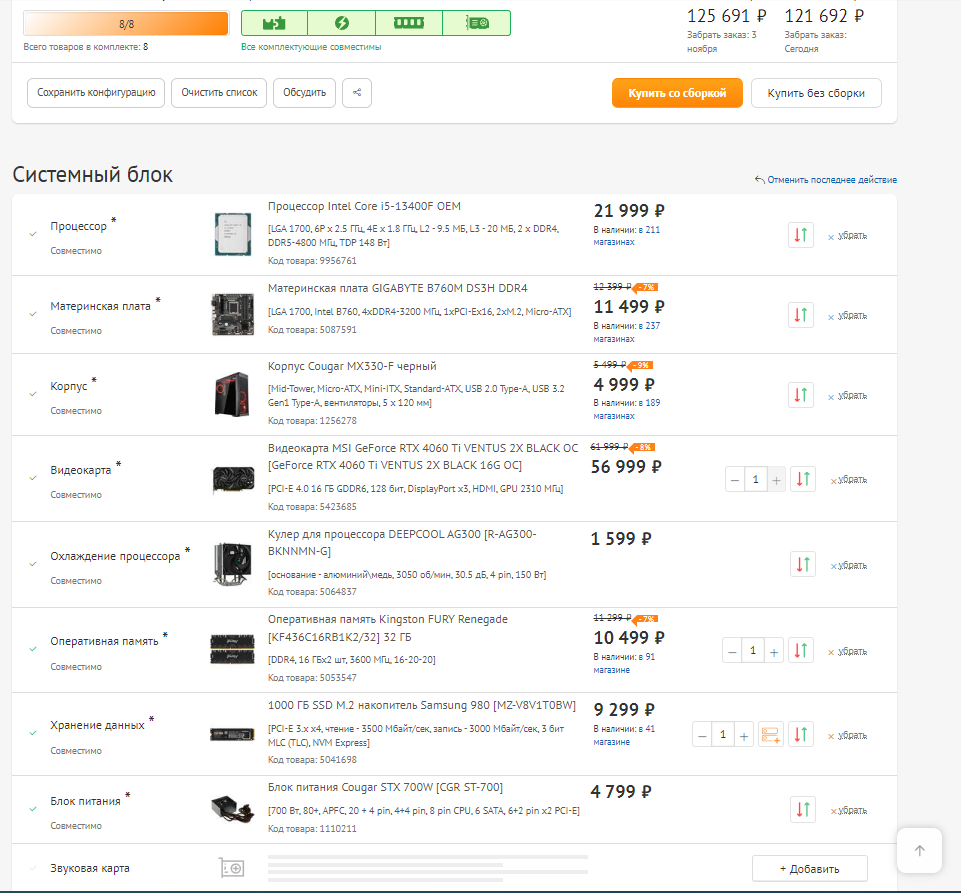Open motherboard availability in 237 stores
Screen dimensions: 961x893
tap(626, 332)
